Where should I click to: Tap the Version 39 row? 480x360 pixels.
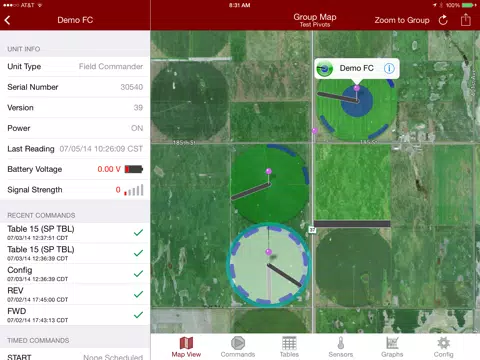[75, 108]
